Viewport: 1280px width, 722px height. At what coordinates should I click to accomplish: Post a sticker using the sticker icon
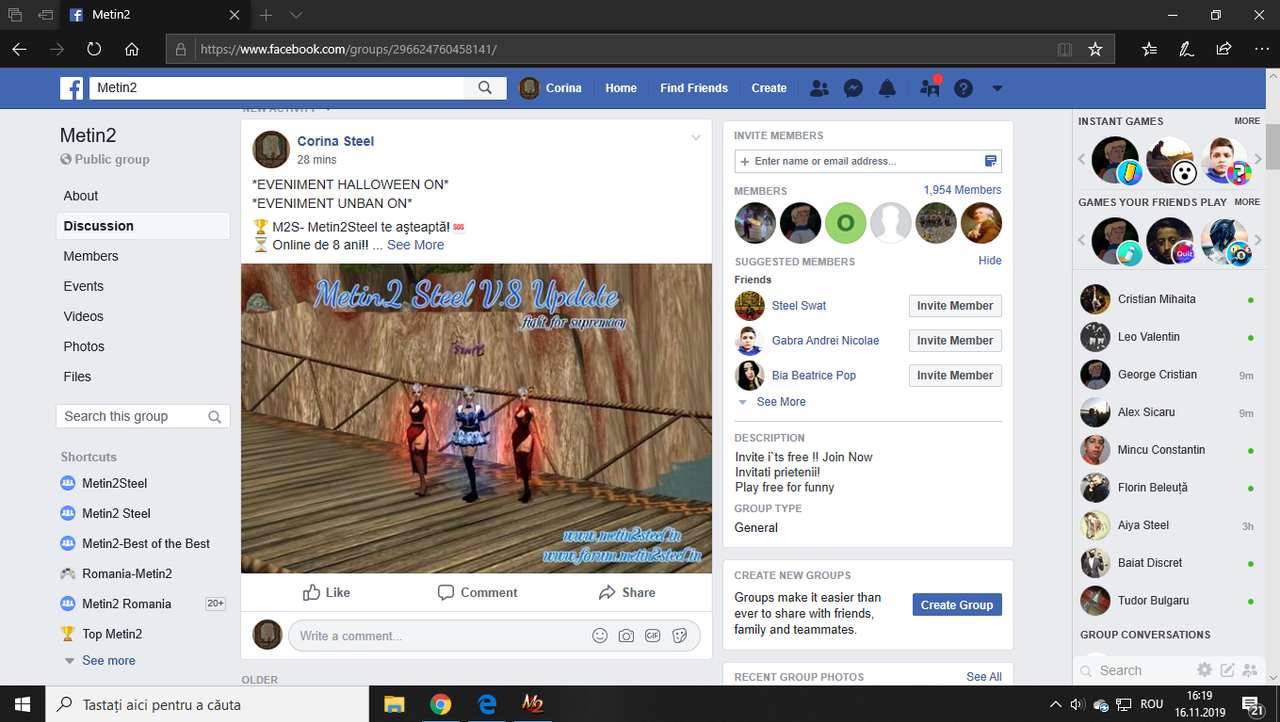[x=679, y=635]
